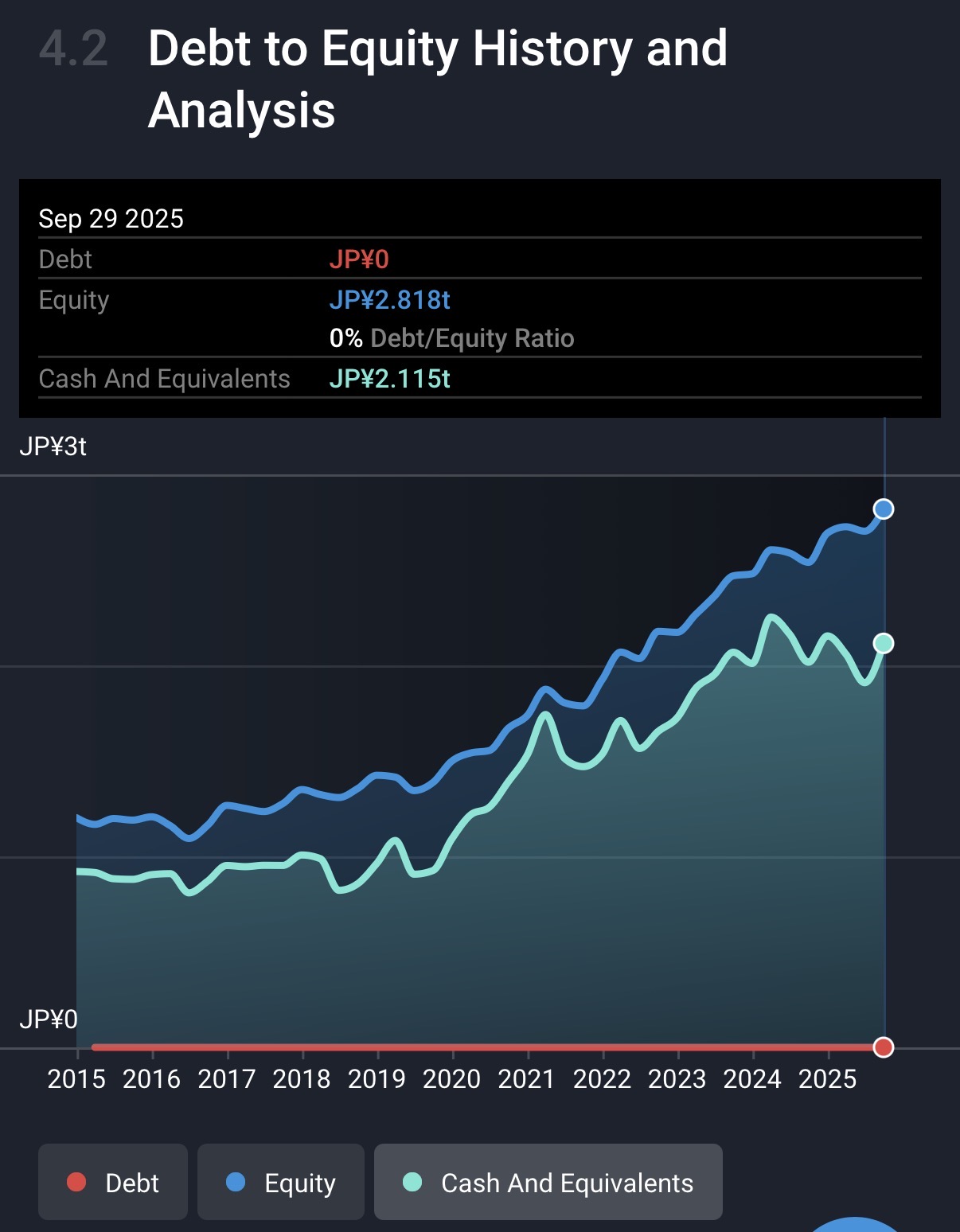Select the 2020 year on the timeline

tap(451, 1079)
